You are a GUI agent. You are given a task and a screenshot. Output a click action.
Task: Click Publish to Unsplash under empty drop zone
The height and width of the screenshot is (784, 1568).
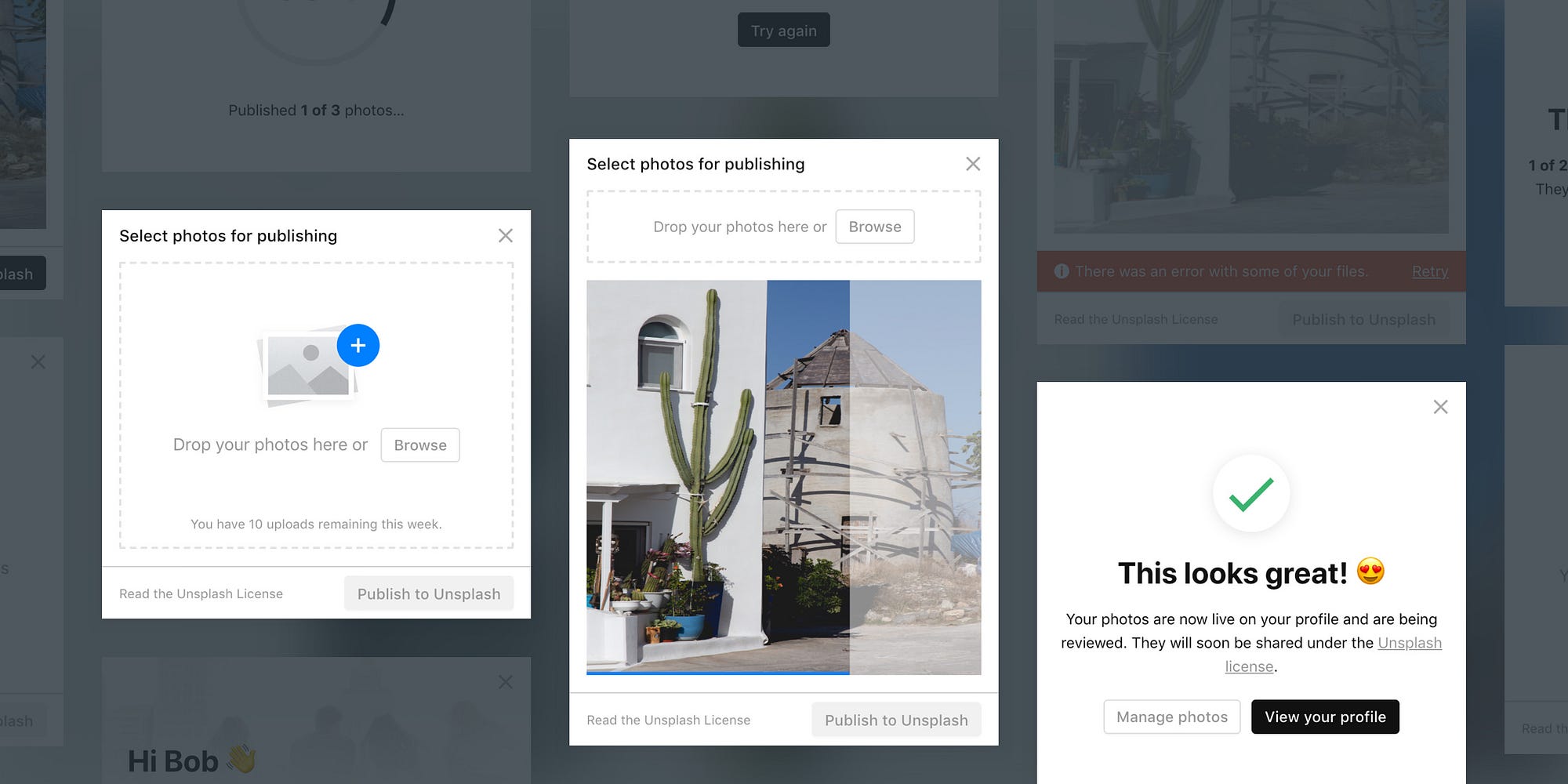(429, 593)
